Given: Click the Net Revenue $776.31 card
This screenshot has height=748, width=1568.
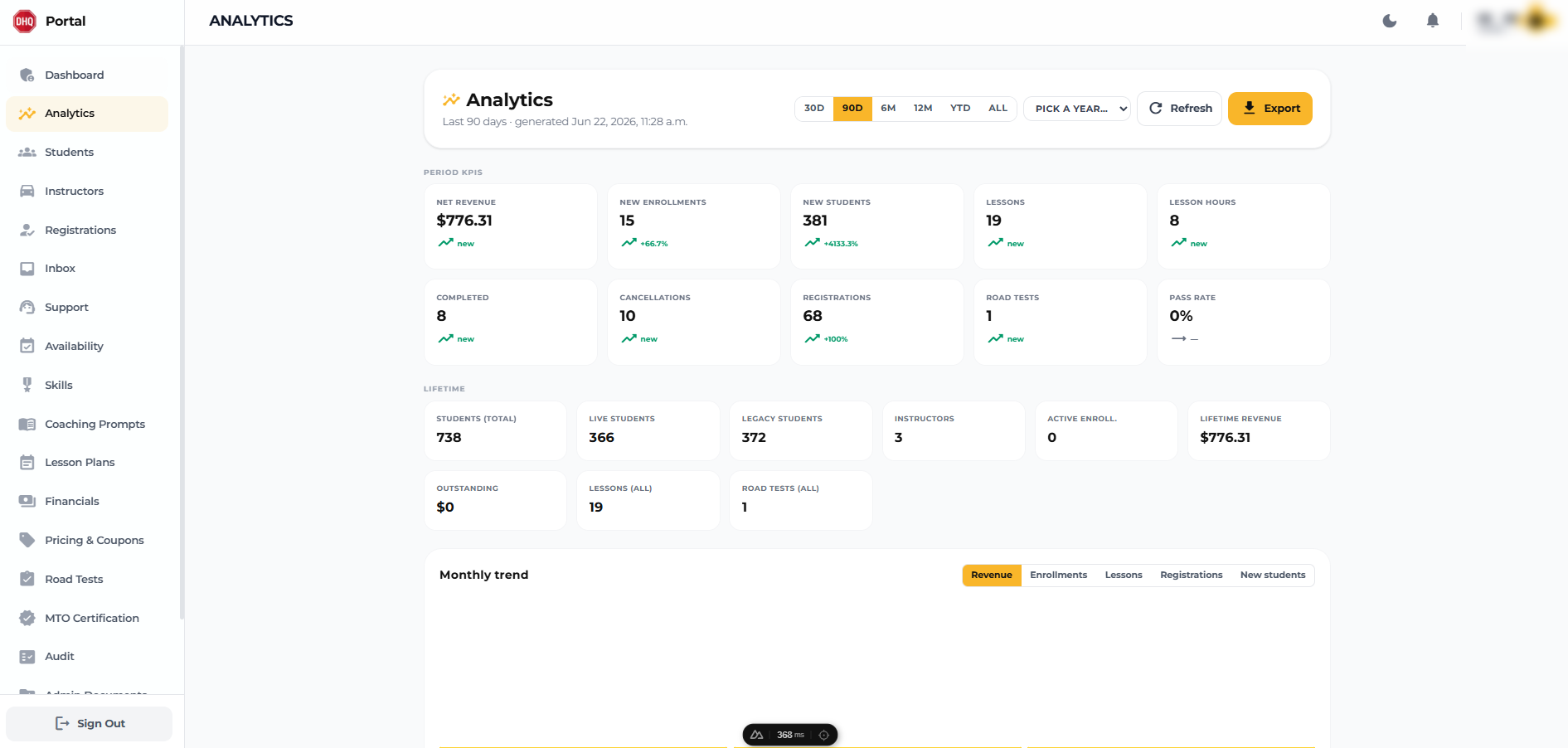Looking at the screenshot, I should point(511,226).
